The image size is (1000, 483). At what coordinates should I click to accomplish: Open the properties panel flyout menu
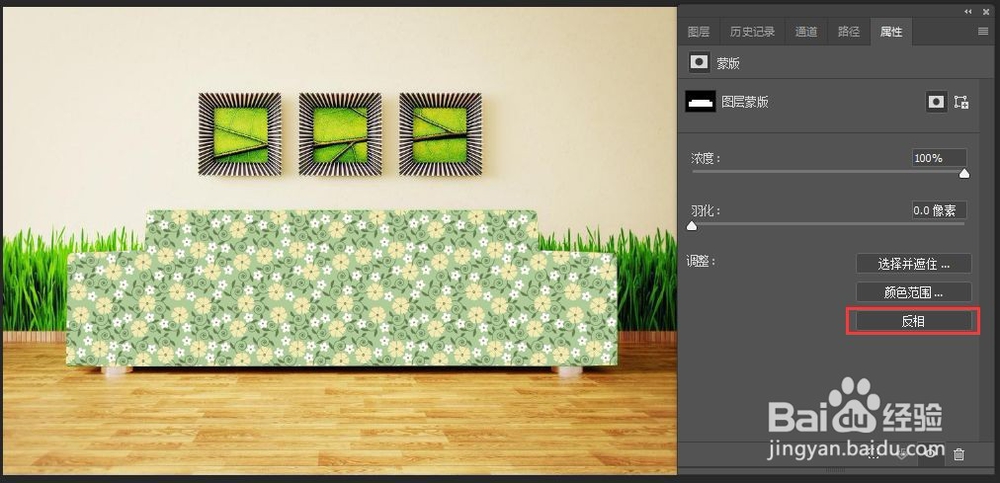coord(983,31)
